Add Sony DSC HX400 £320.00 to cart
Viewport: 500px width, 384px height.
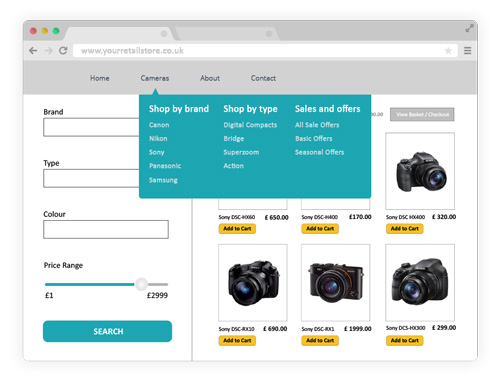coord(405,229)
